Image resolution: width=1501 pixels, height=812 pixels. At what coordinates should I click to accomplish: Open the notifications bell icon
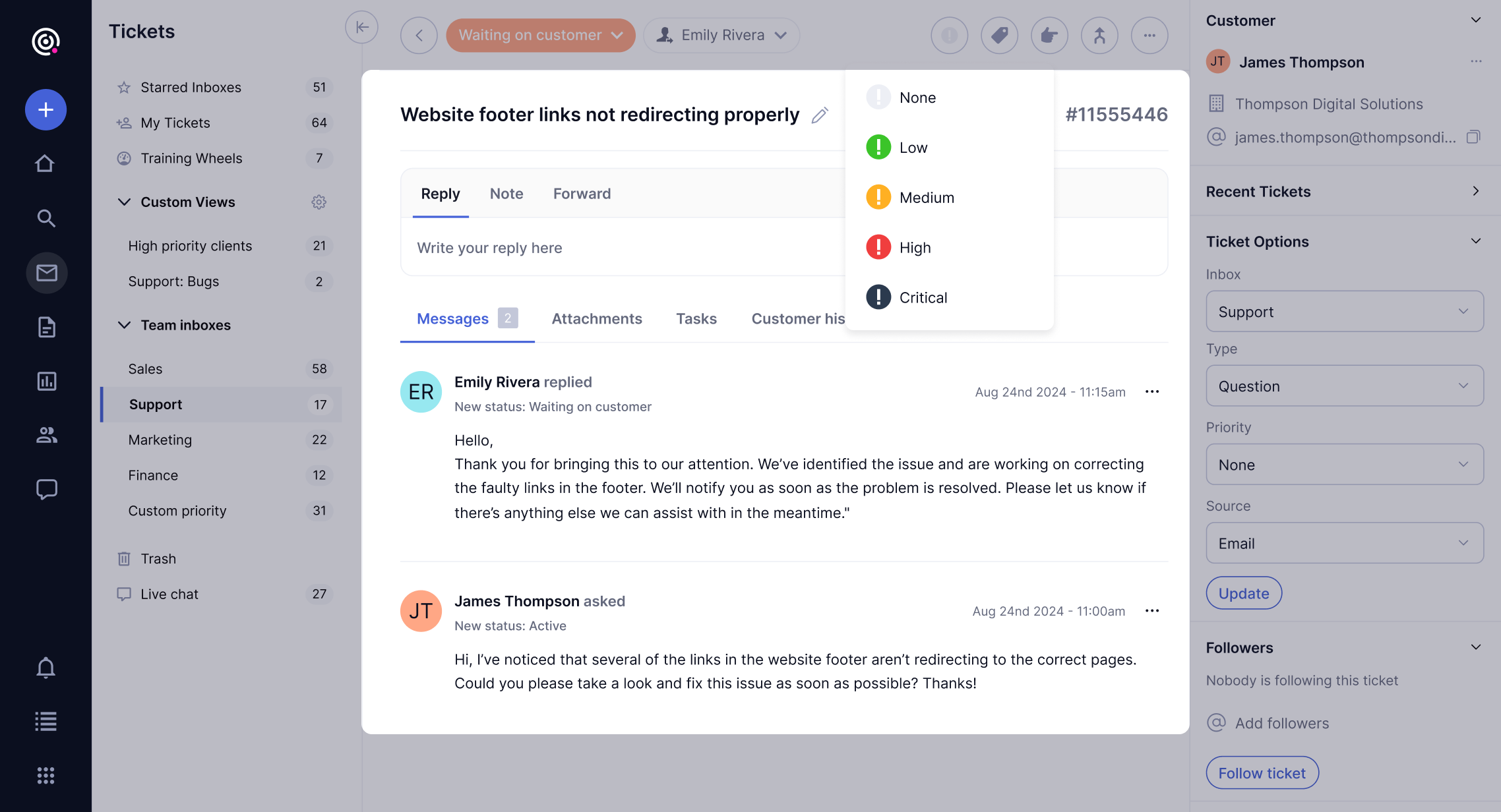46,668
